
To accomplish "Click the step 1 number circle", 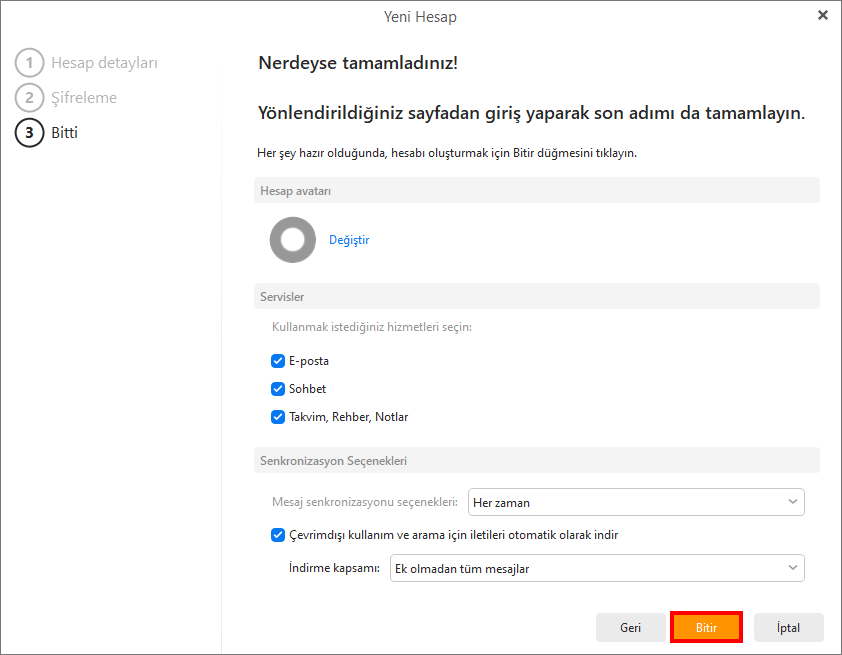I will 29,64.
